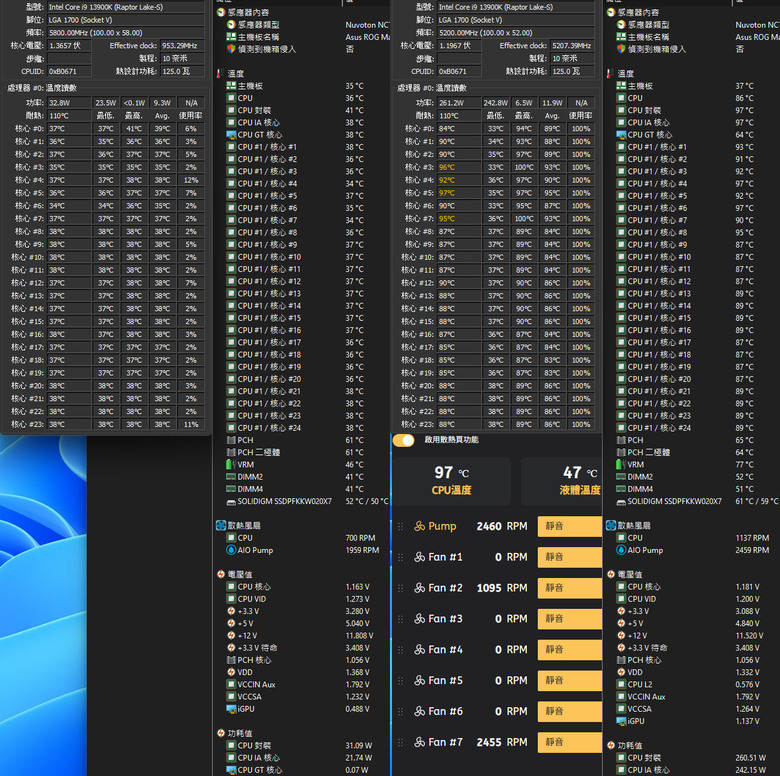The image size is (780, 776).
Task: Select CPU GT 核心 row reading 64 °C
Action: tap(697, 135)
